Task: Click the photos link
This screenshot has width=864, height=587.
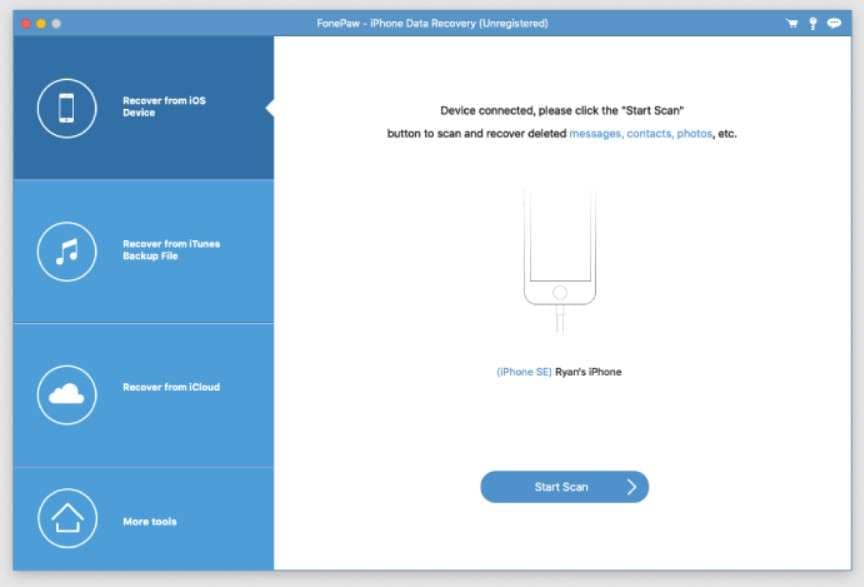Action: pos(694,133)
